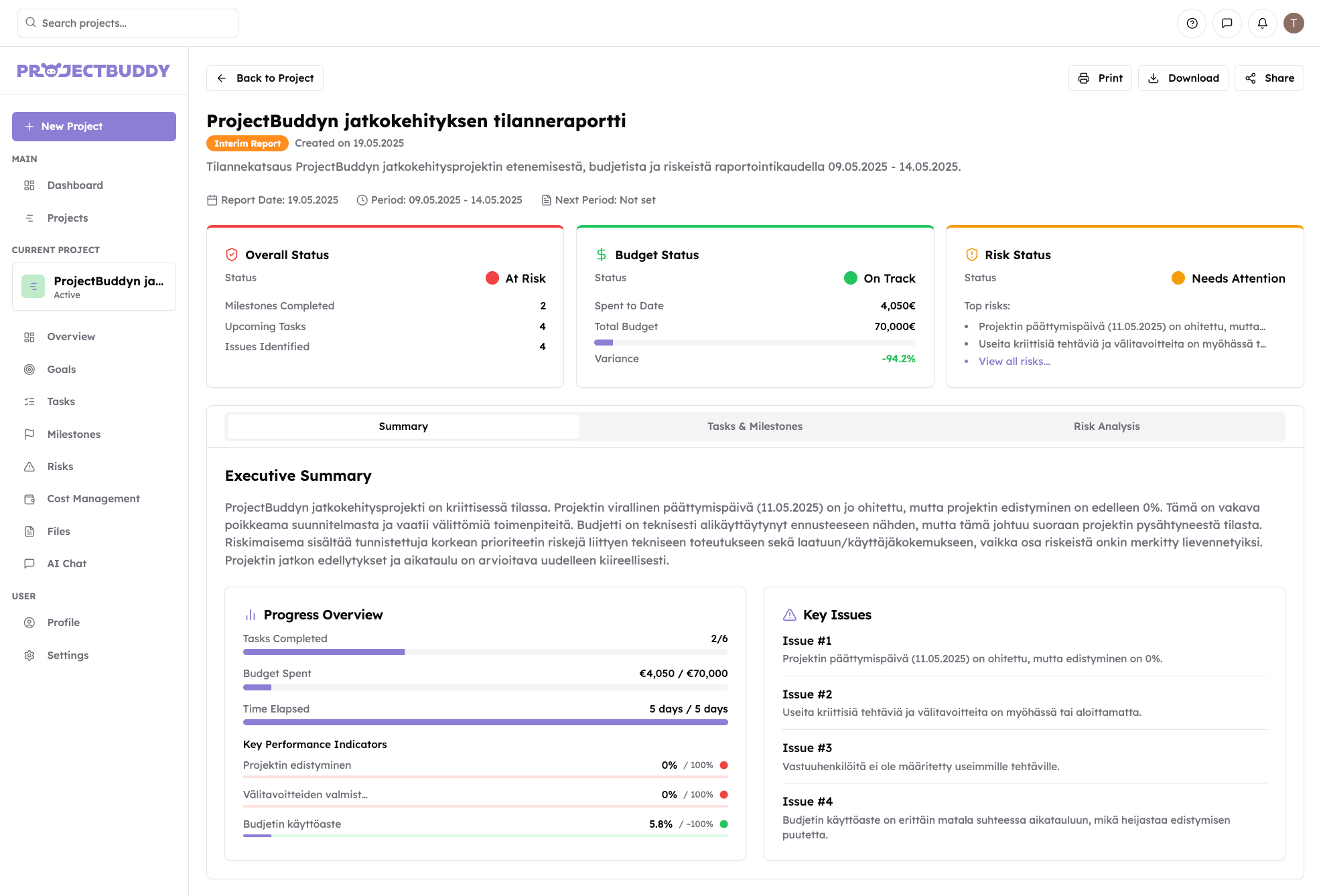Click the search magnifier icon
This screenshot has height=896, width=1321.
coord(31,23)
